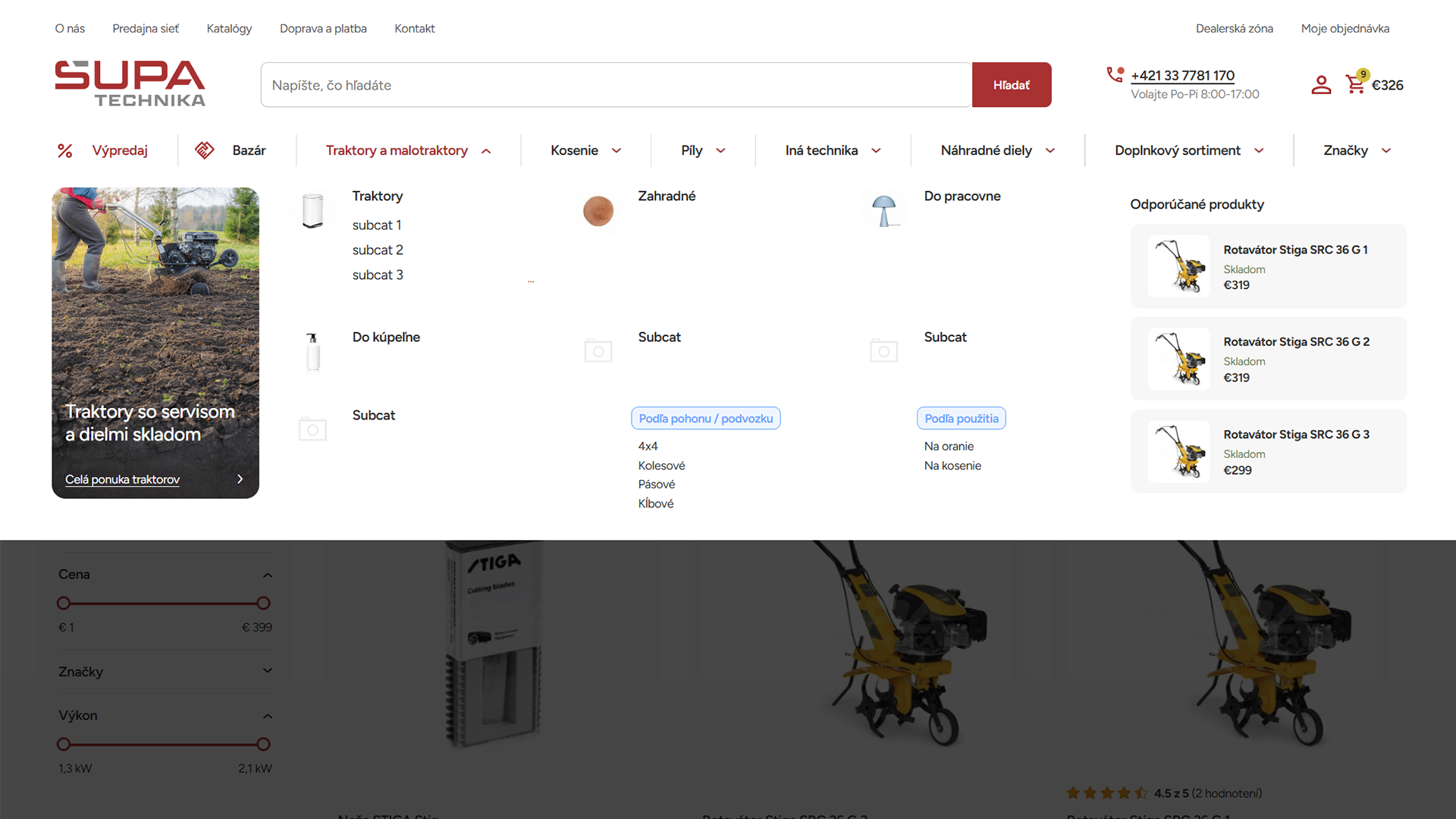Image resolution: width=1456 pixels, height=819 pixels.
Task: Open Rotavátor Stiga SRC 36 G 1 thumbnail
Action: click(x=1179, y=266)
